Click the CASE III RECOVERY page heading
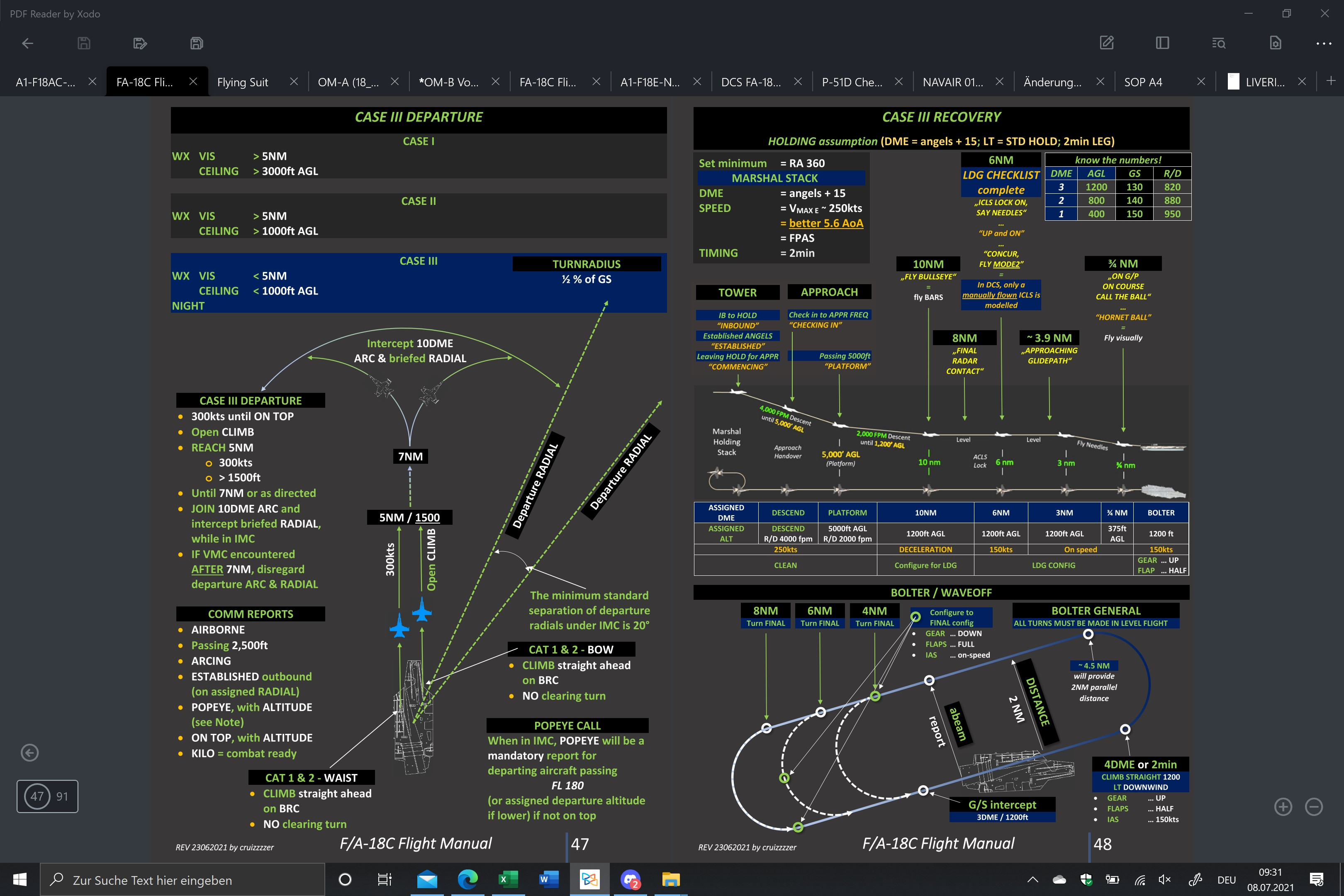Image resolution: width=1344 pixels, height=896 pixels. tap(941, 117)
